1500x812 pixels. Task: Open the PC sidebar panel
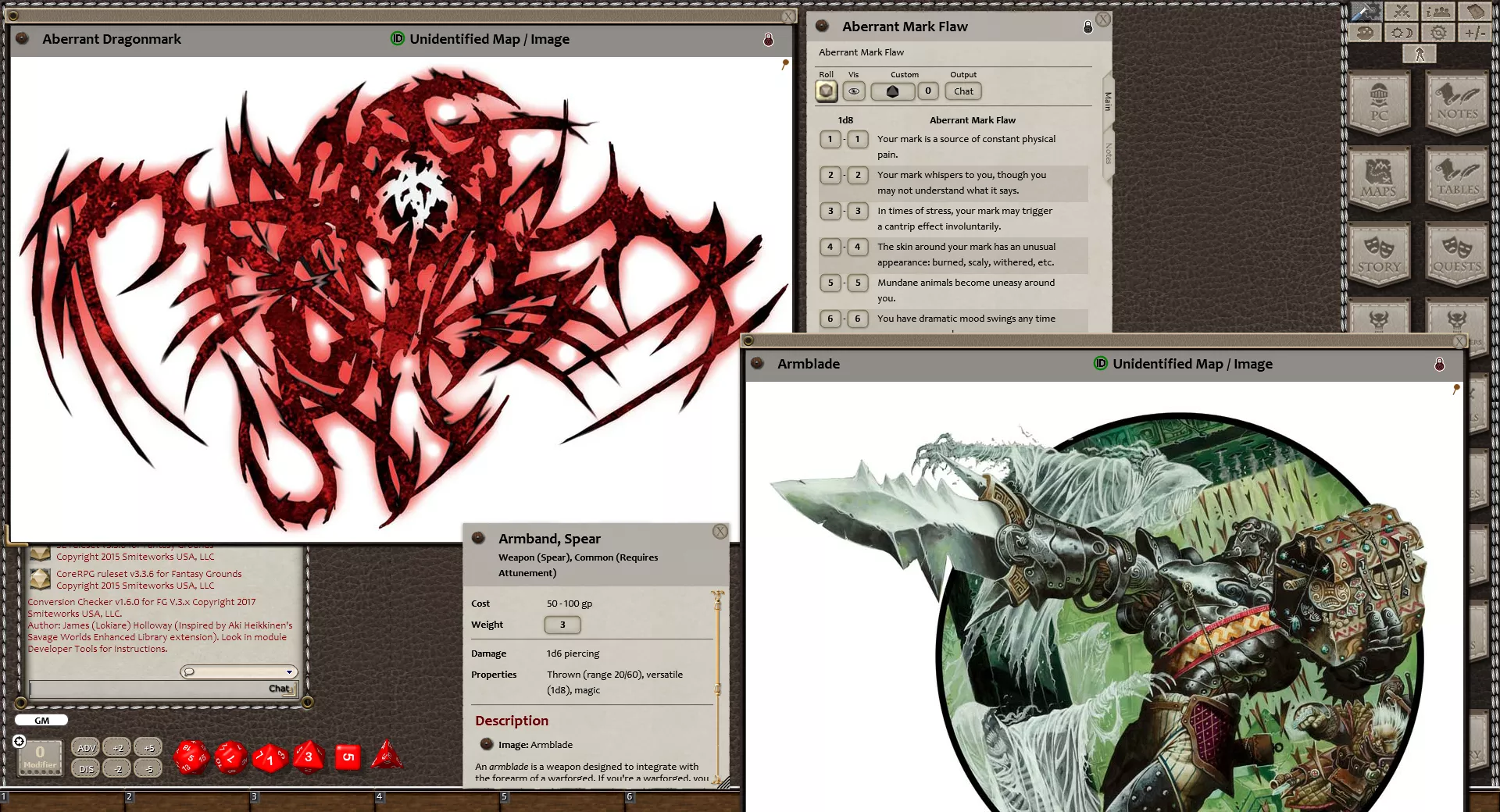[1379, 102]
